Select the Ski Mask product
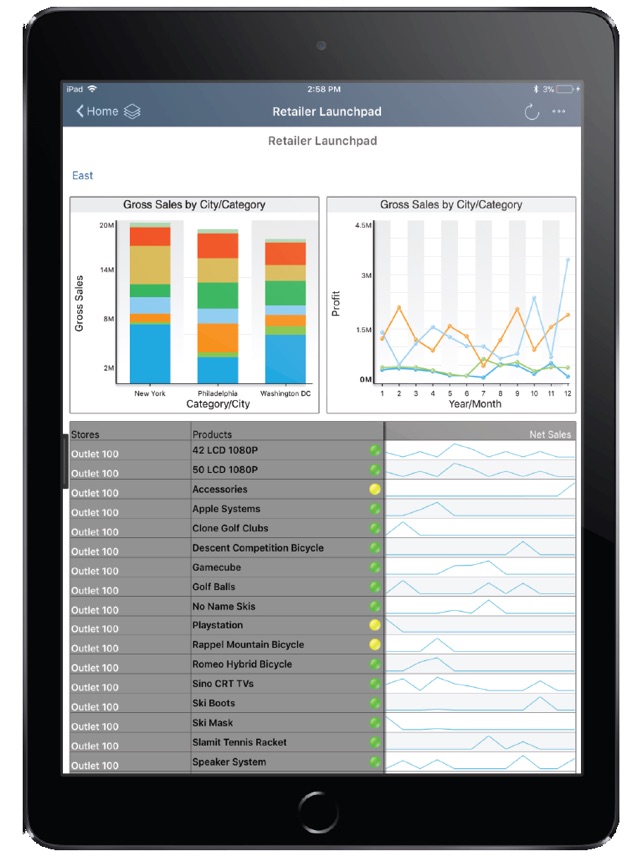Image resolution: width=643 pixels, height=857 pixels. coord(213,723)
